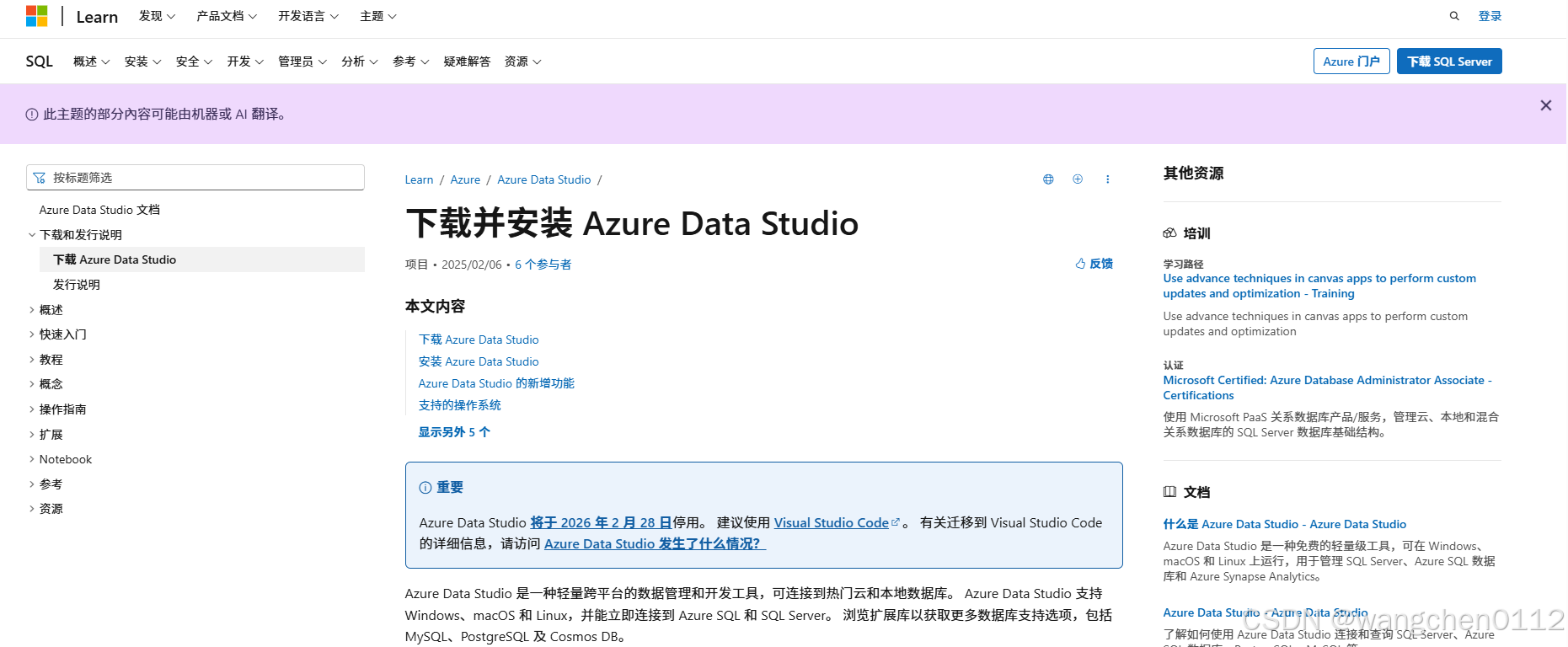Click the filter icon in the title filter box

[x=40, y=178]
